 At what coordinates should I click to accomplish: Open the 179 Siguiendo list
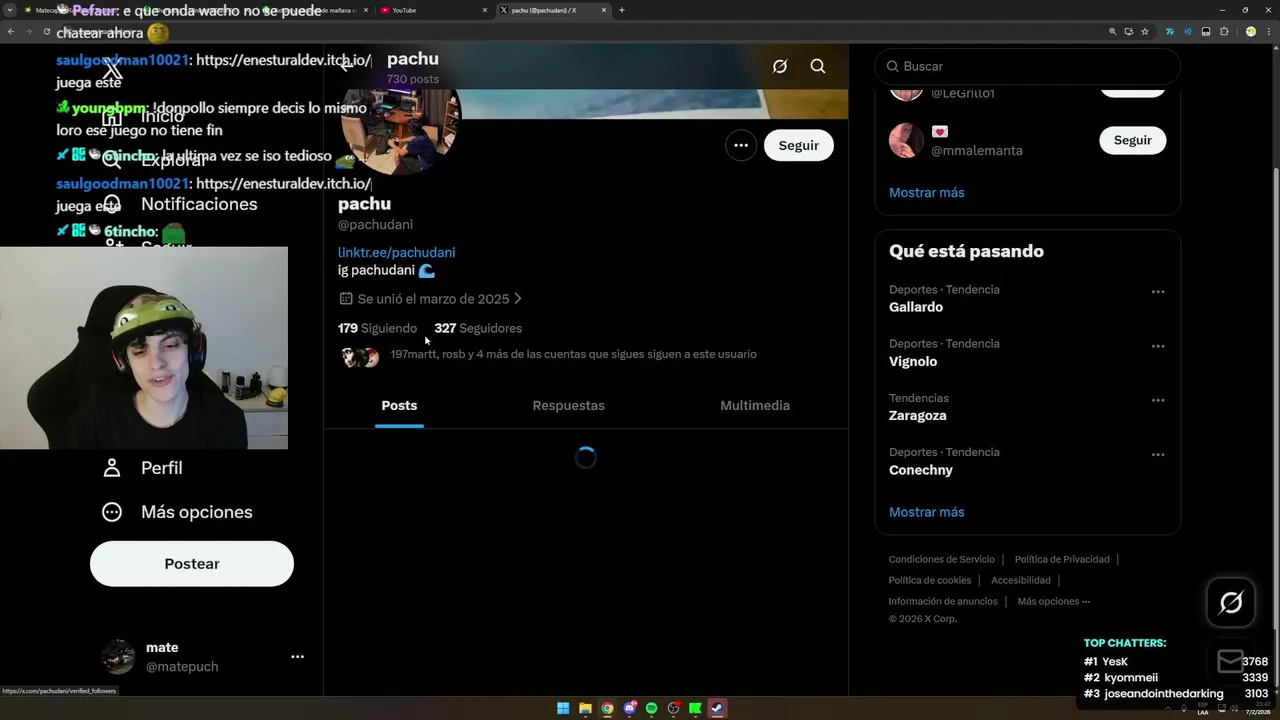[x=377, y=328]
